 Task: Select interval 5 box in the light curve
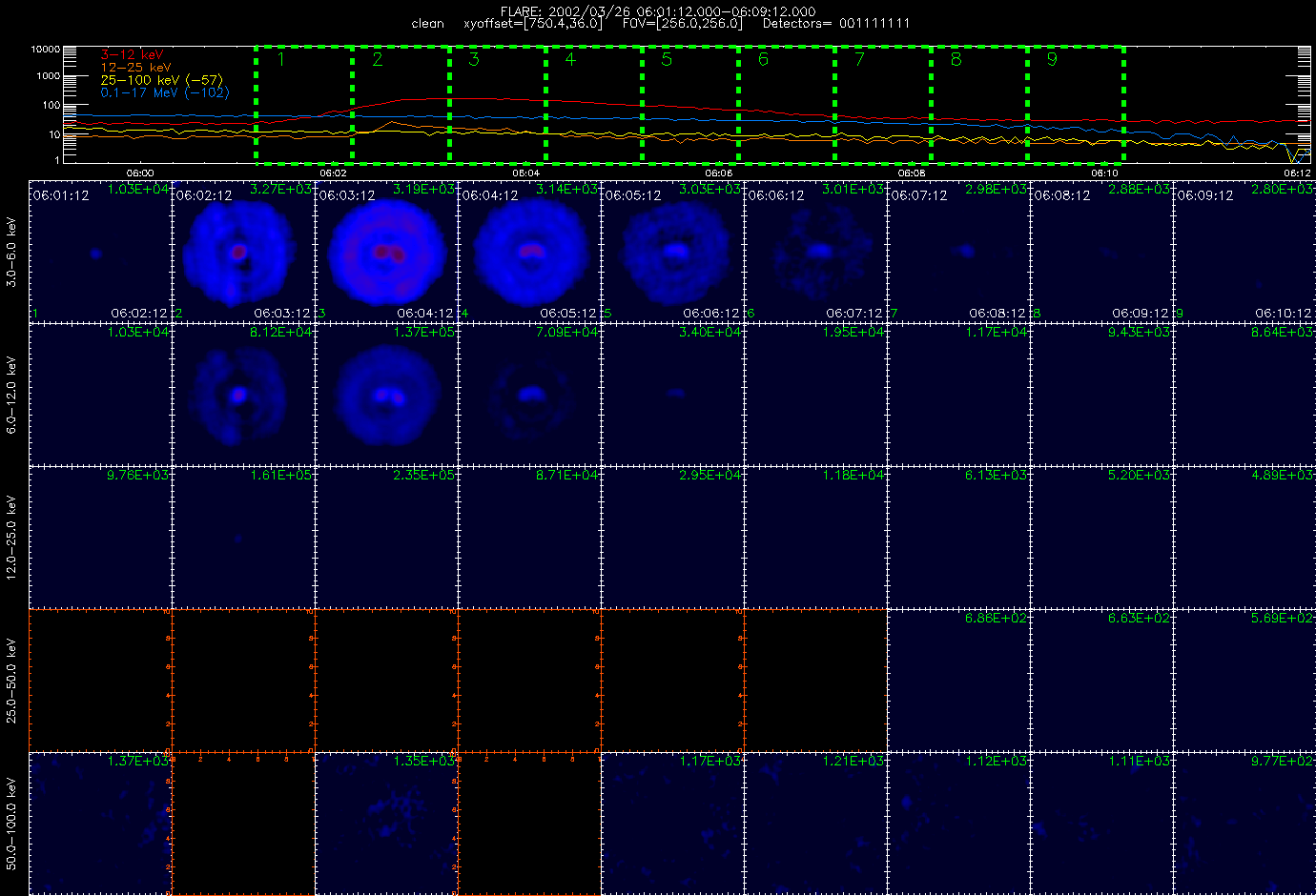(x=689, y=103)
